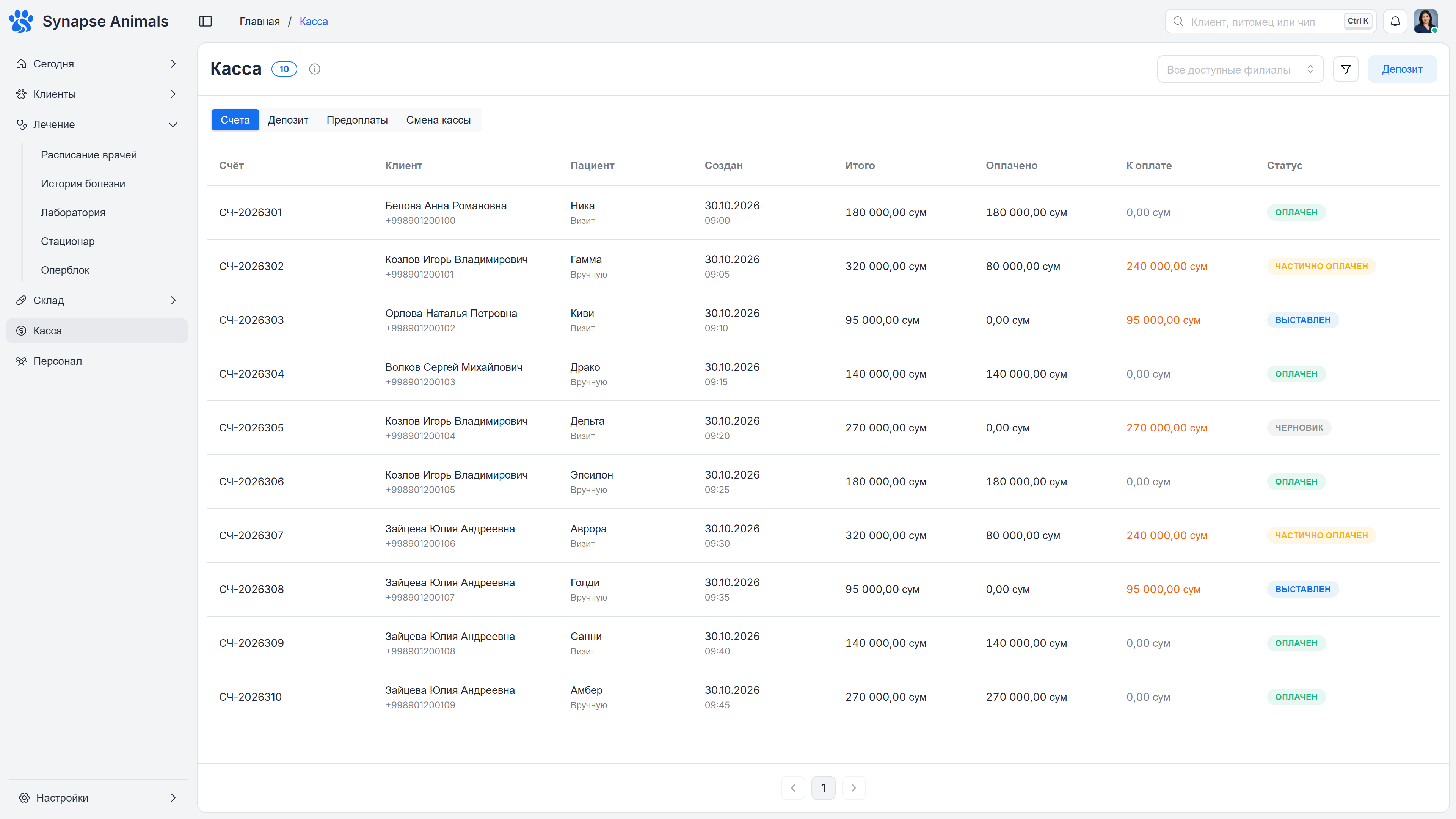The image size is (1456, 819).
Task: Click the Synapse Animals paw logo
Action: pos(22,22)
